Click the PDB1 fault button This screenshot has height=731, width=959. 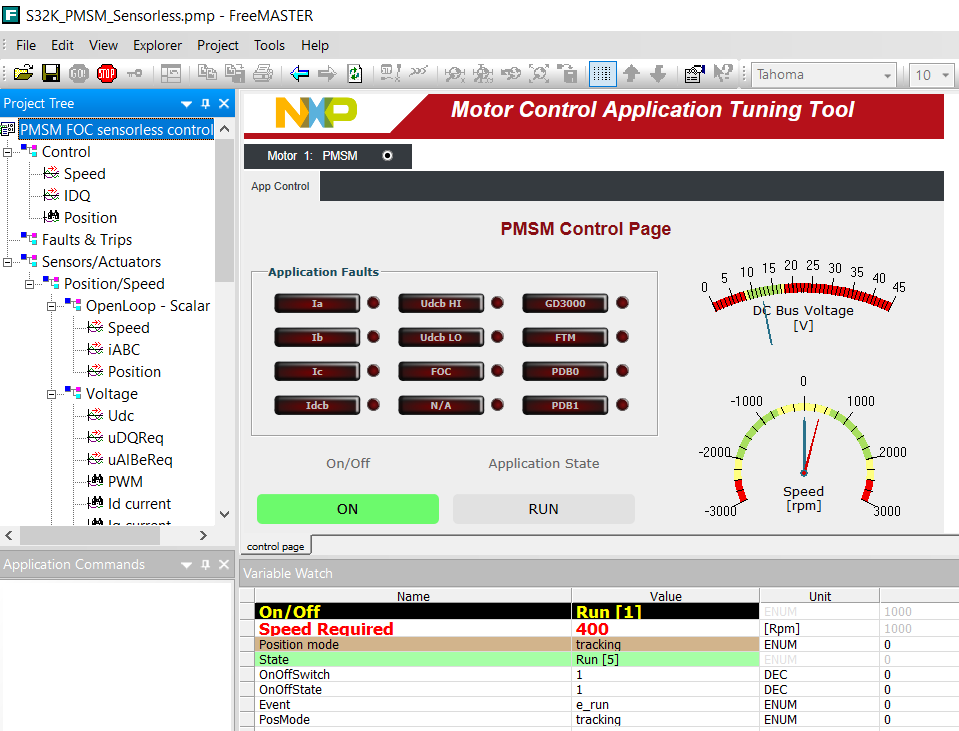(x=565, y=406)
